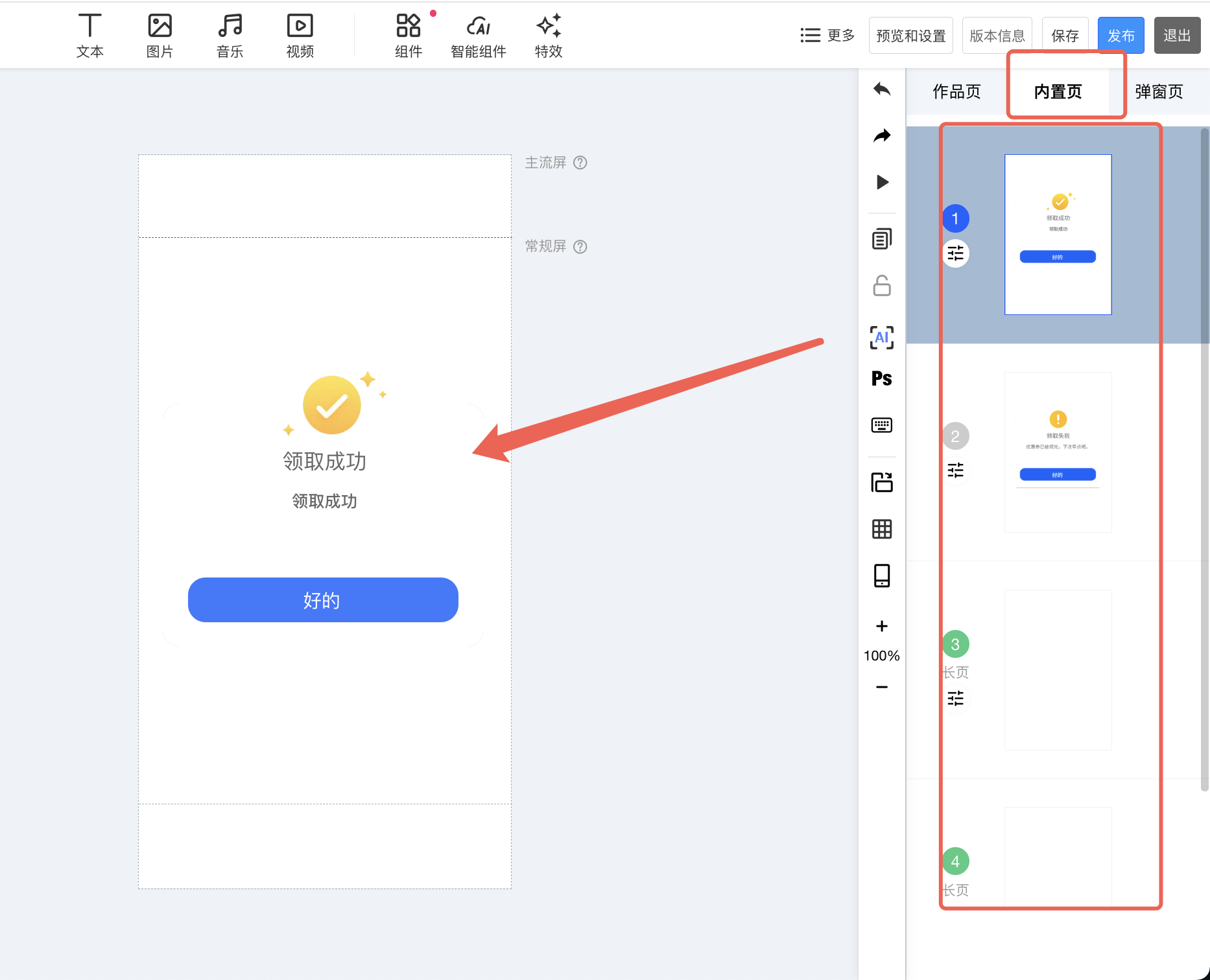
Task: Open the 智能组件 AI components
Action: [x=479, y=36]
